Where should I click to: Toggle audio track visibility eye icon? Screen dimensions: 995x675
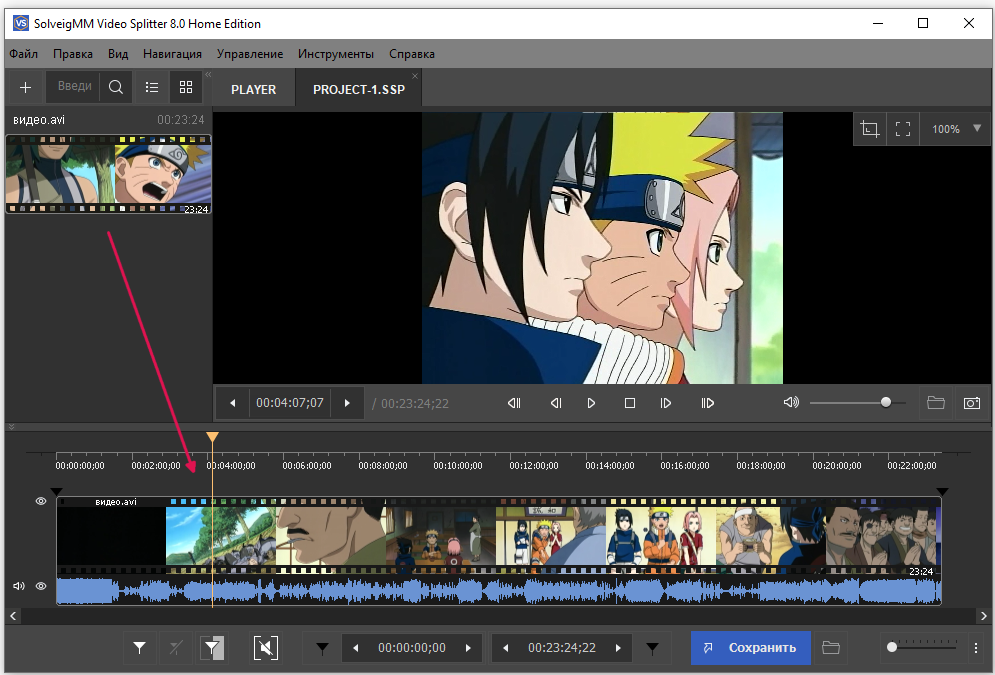click(41, 586)
